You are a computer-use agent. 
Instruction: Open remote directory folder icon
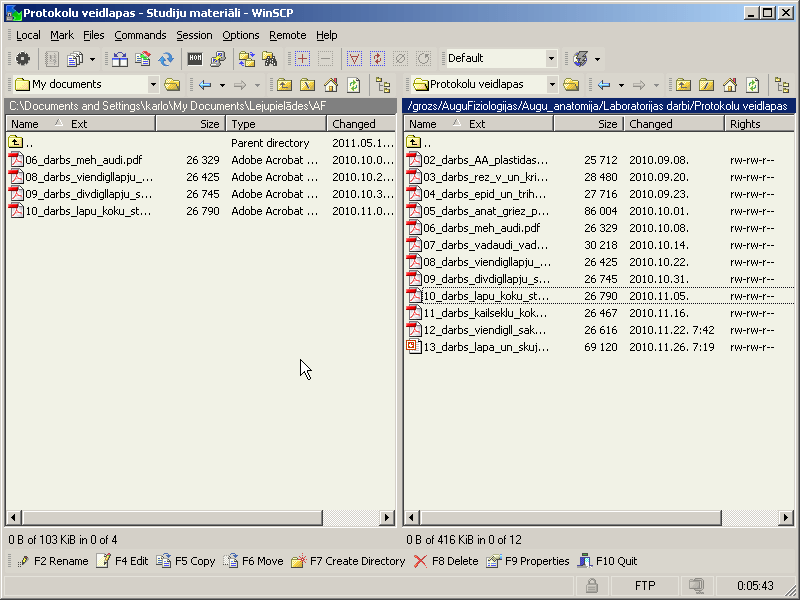tap(571, 85)
